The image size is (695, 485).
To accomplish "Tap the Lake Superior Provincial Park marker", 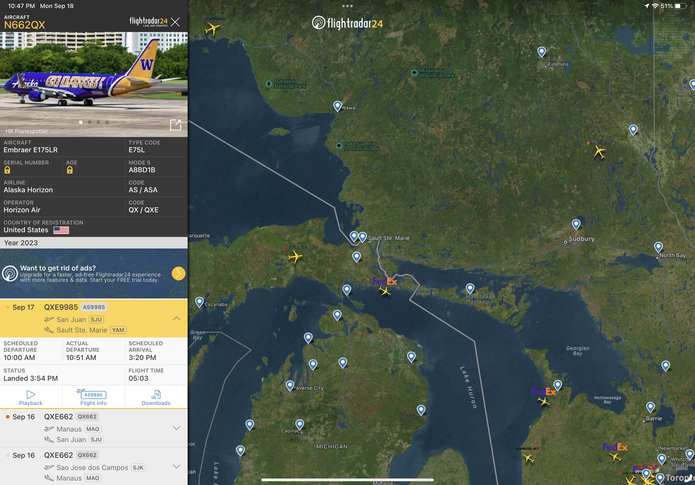I will 339,146.
